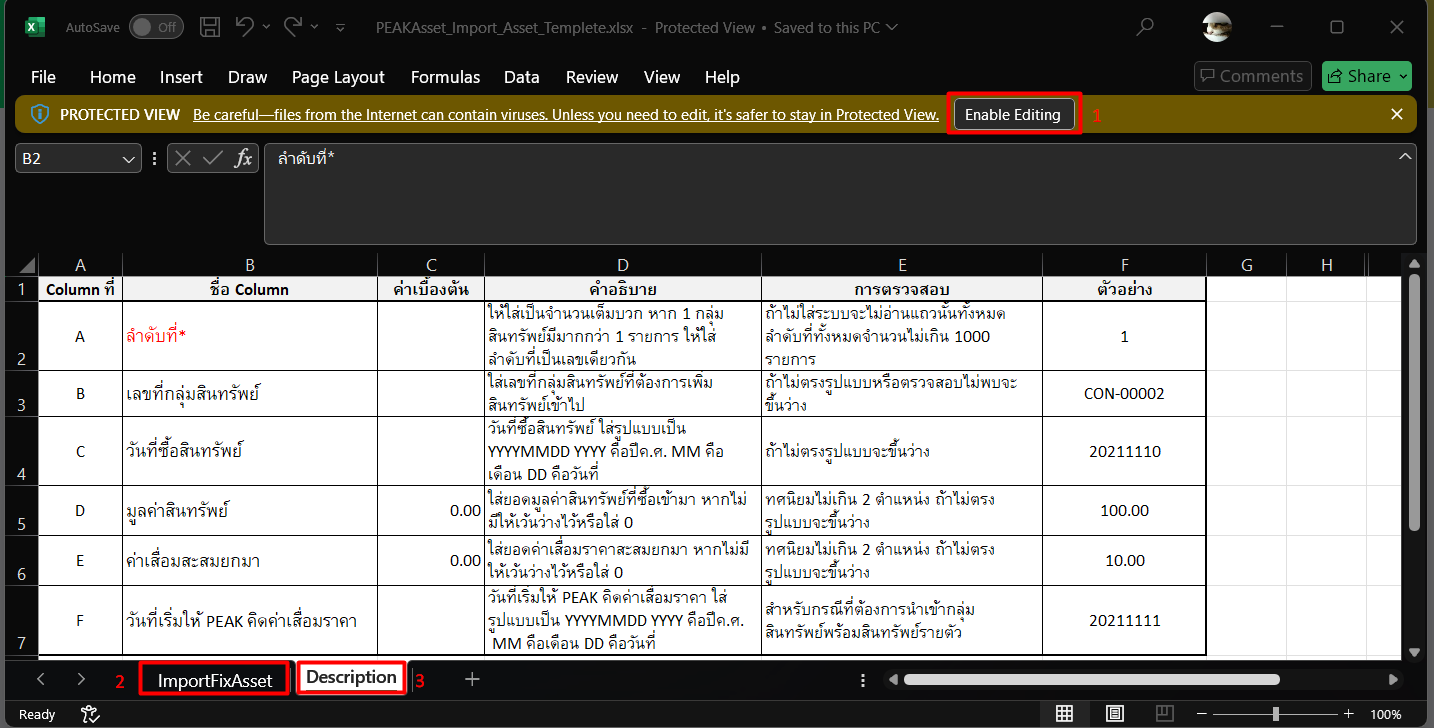The width and height of the screenshot is (1434, 728).
Task: Click the horizontal scrollbar
Action: point(1090,679)
